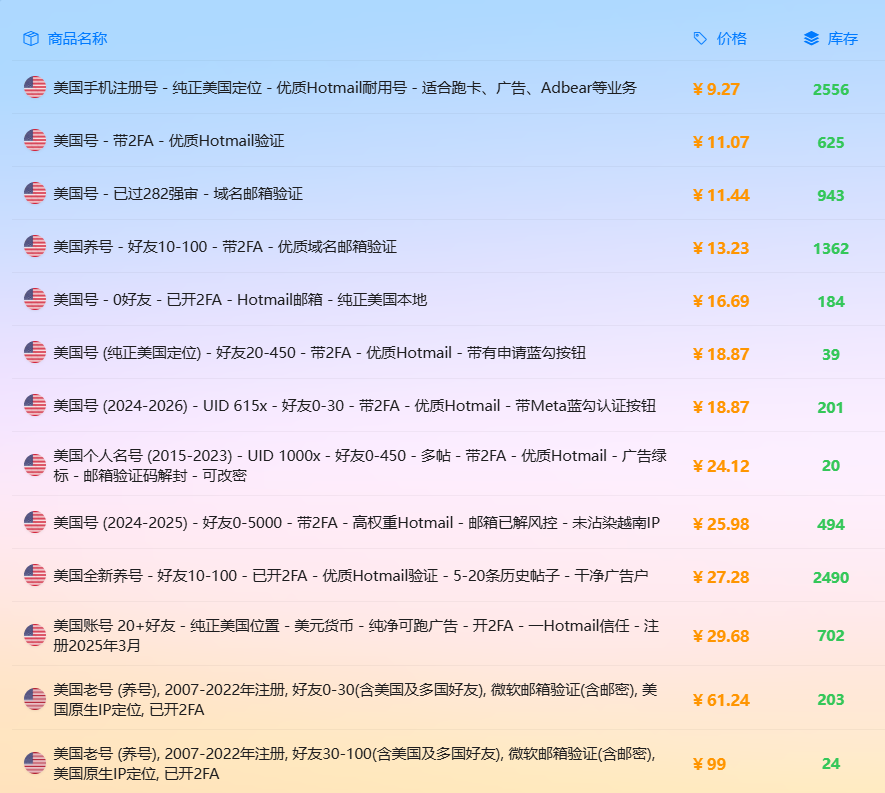Select the 美国号 (2024-2025) 好友0-5000 product
This screenshot has width=885, height=793.
point(356,523)
